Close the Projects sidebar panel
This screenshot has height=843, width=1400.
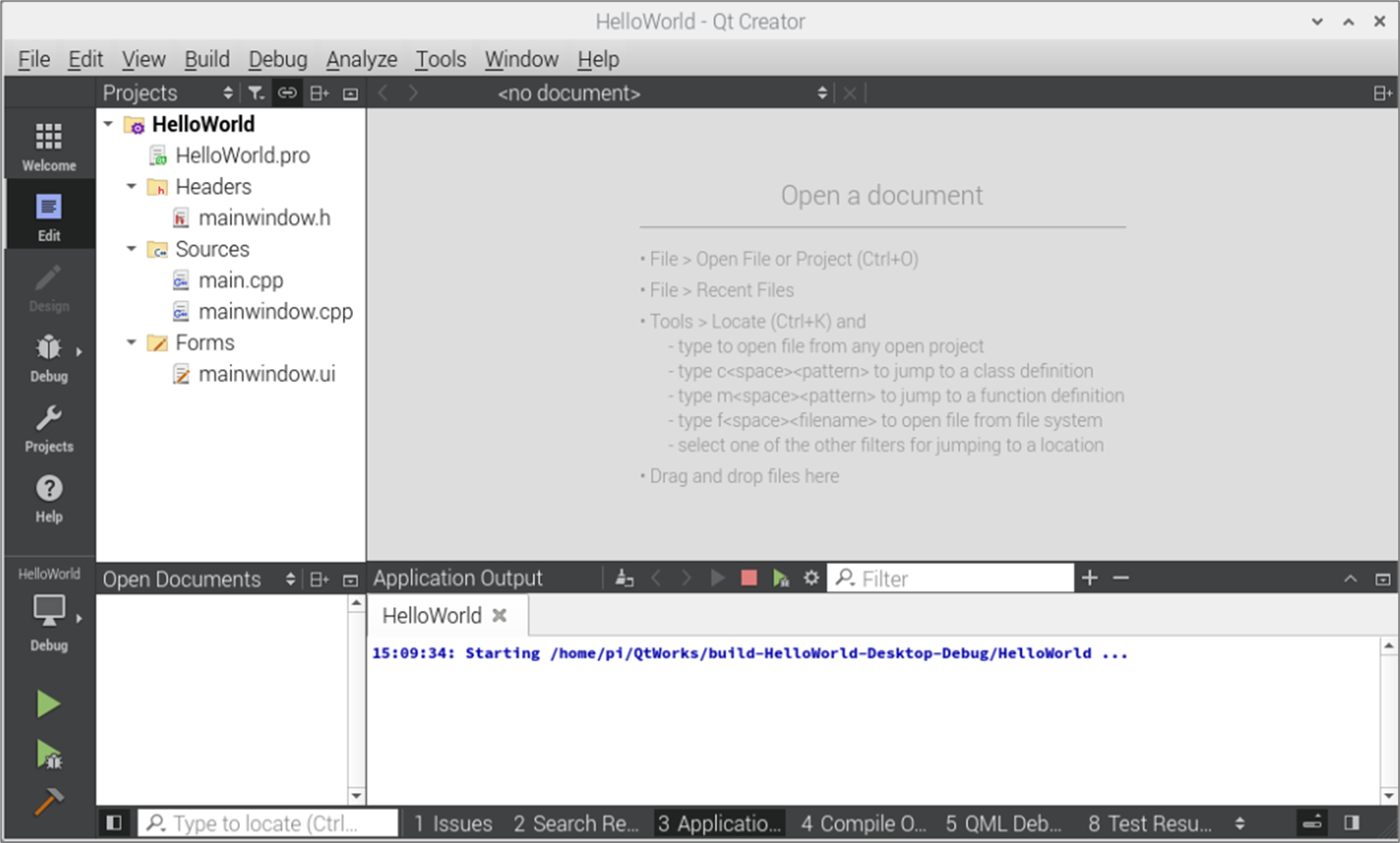coord(350,94)
